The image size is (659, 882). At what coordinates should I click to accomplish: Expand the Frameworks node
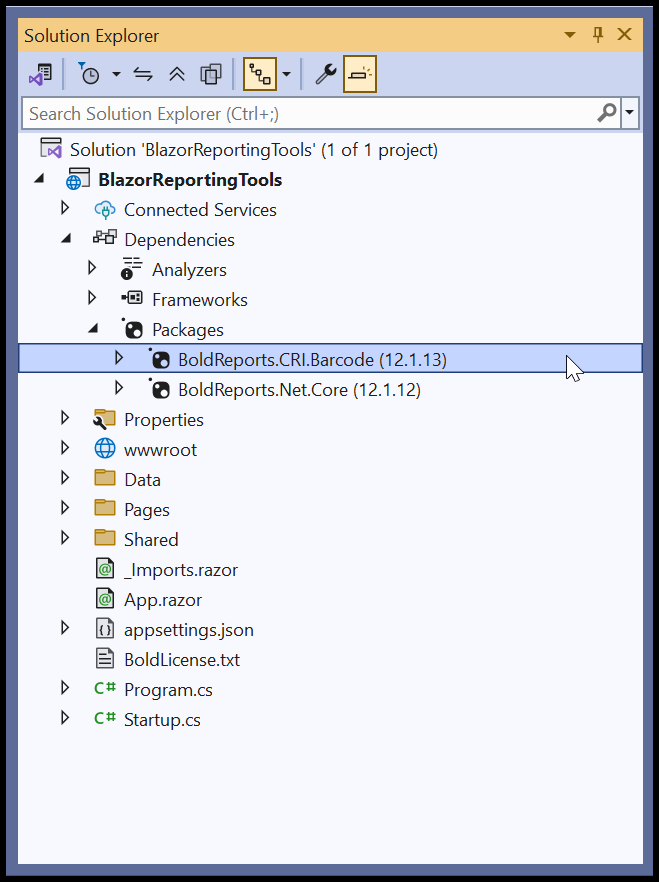pyautogui.click(x=92, y=298)
